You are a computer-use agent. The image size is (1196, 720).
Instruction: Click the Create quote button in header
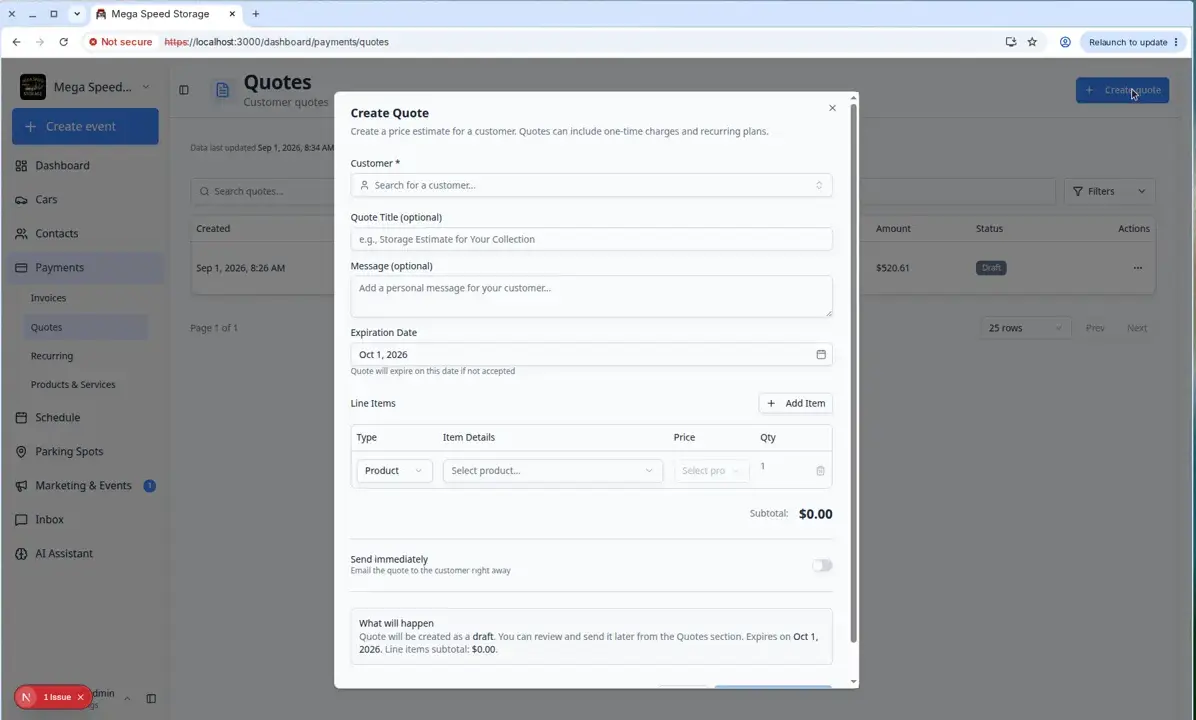[1122, 90]
